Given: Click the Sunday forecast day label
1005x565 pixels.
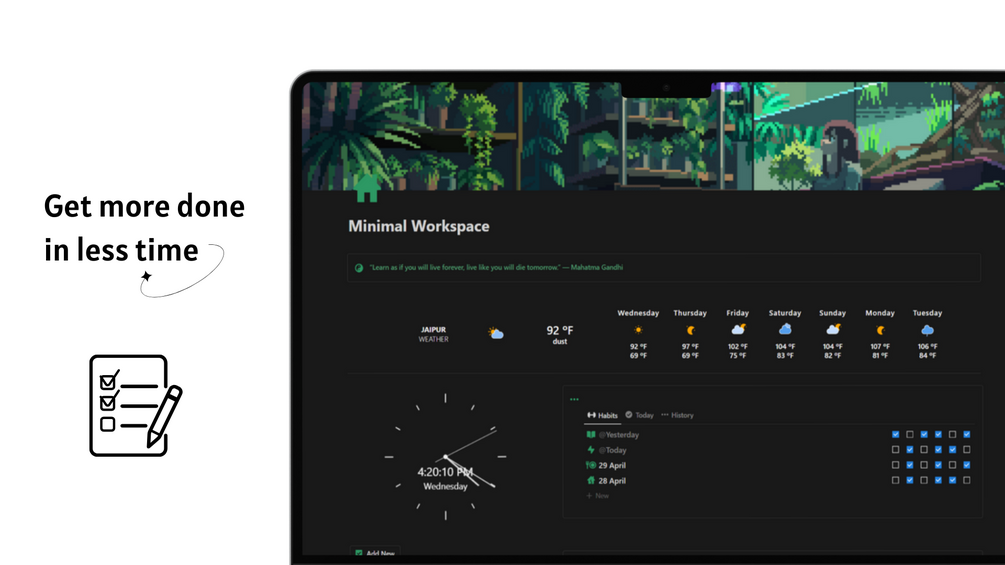Looking at the screenshot, I should tap(833, 313).
